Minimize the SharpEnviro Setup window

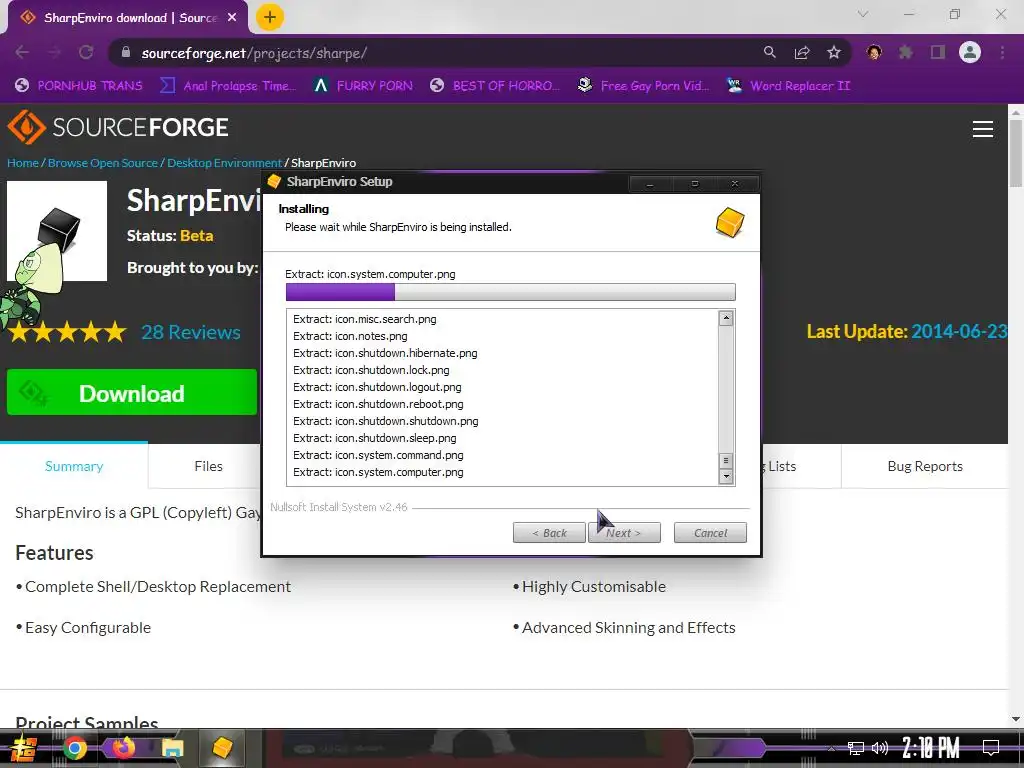click(650, 184)
